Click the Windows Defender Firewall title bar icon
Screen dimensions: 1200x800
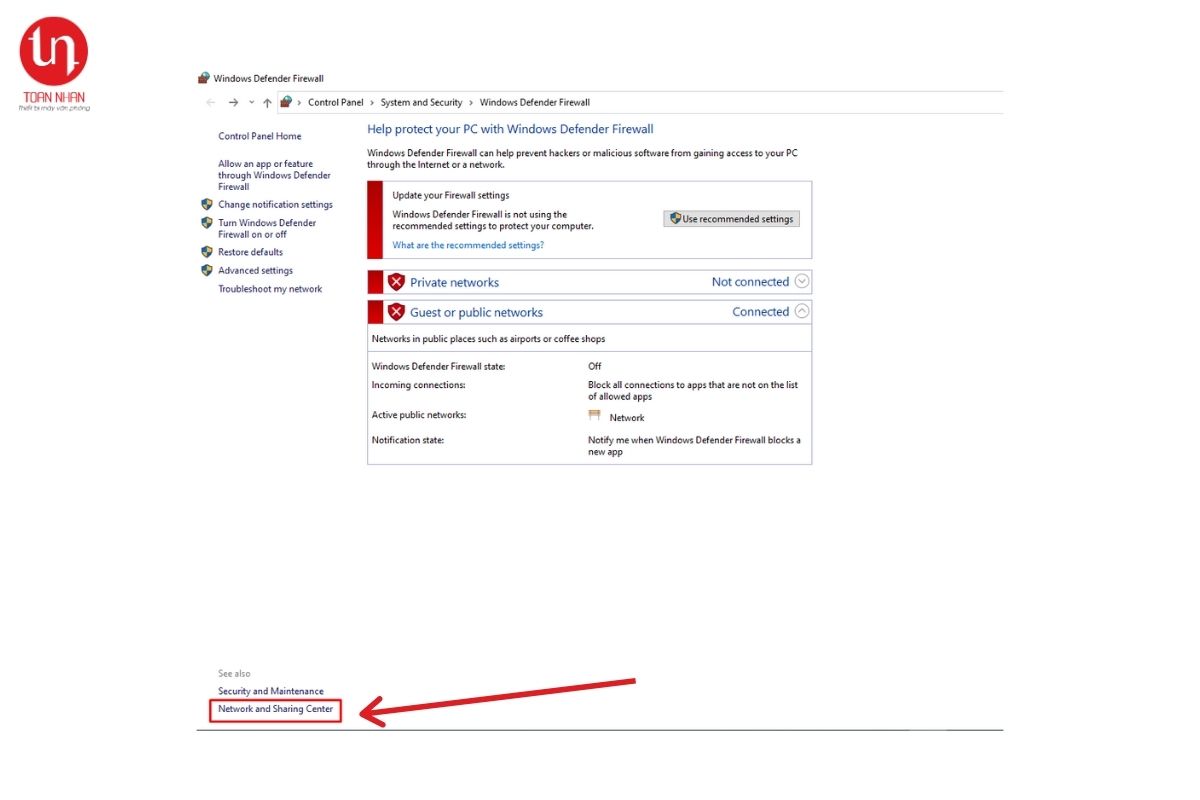point(204,78)
